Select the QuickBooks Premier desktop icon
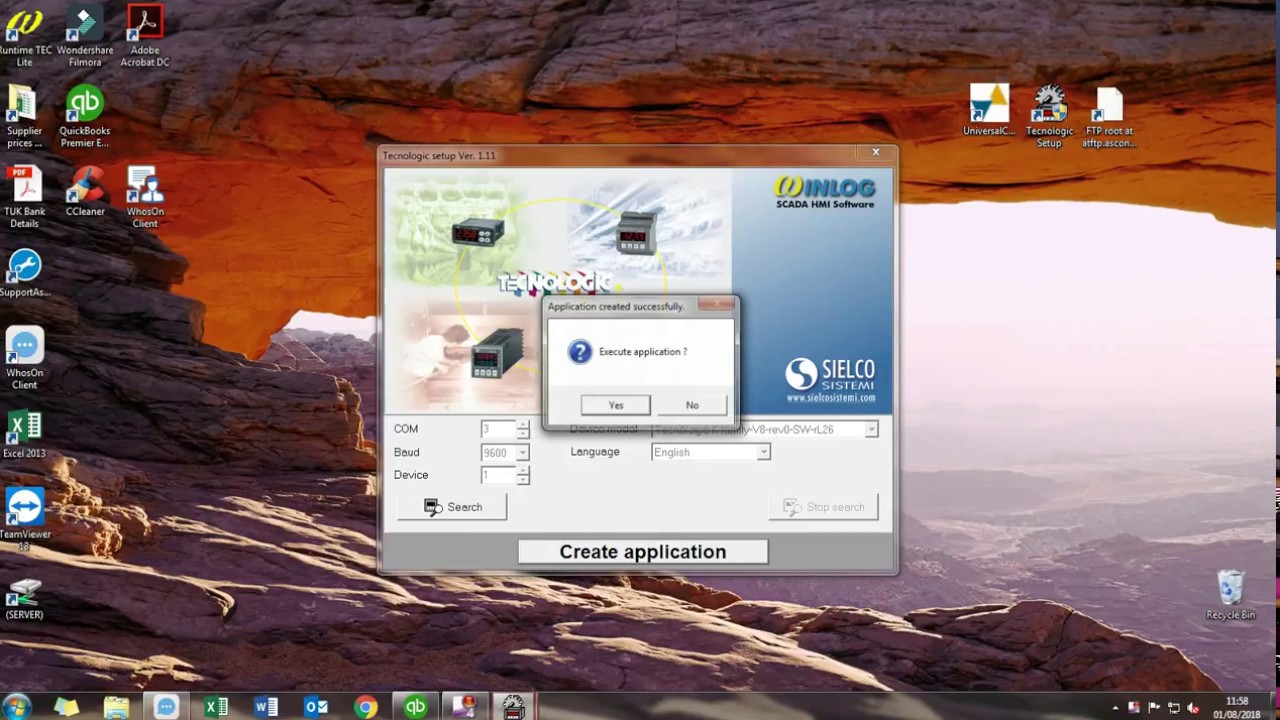Viewport: 1280px width, 720px height. pyautogui.click(x=85, y=118)
